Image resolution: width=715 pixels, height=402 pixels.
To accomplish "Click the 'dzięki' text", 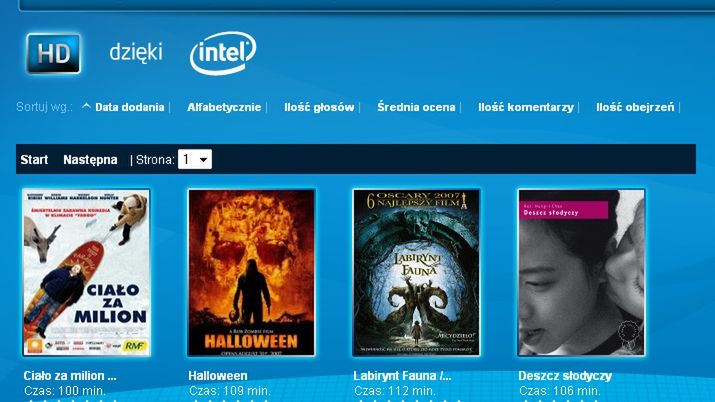I will coord(136,52).
